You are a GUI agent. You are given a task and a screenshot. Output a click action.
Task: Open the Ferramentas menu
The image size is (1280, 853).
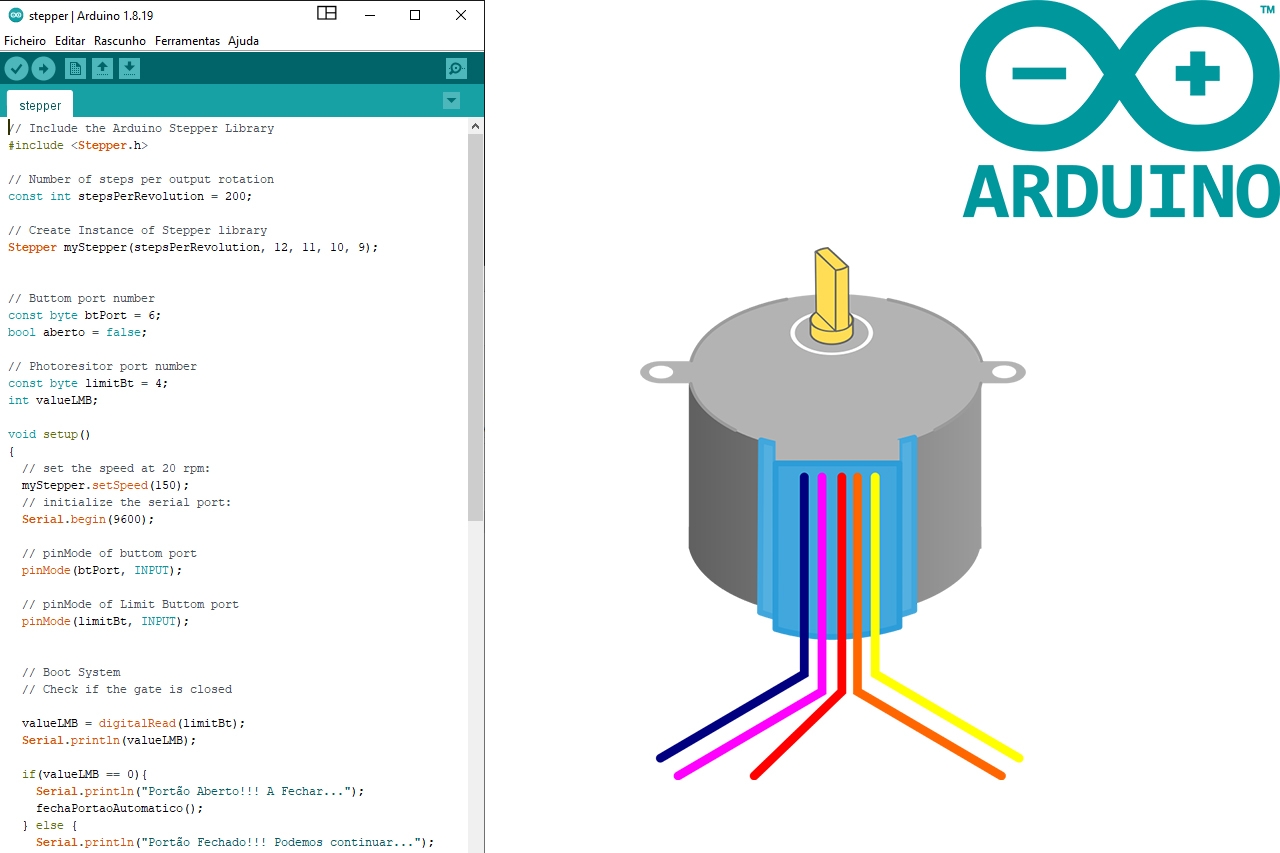pos(187,41)
